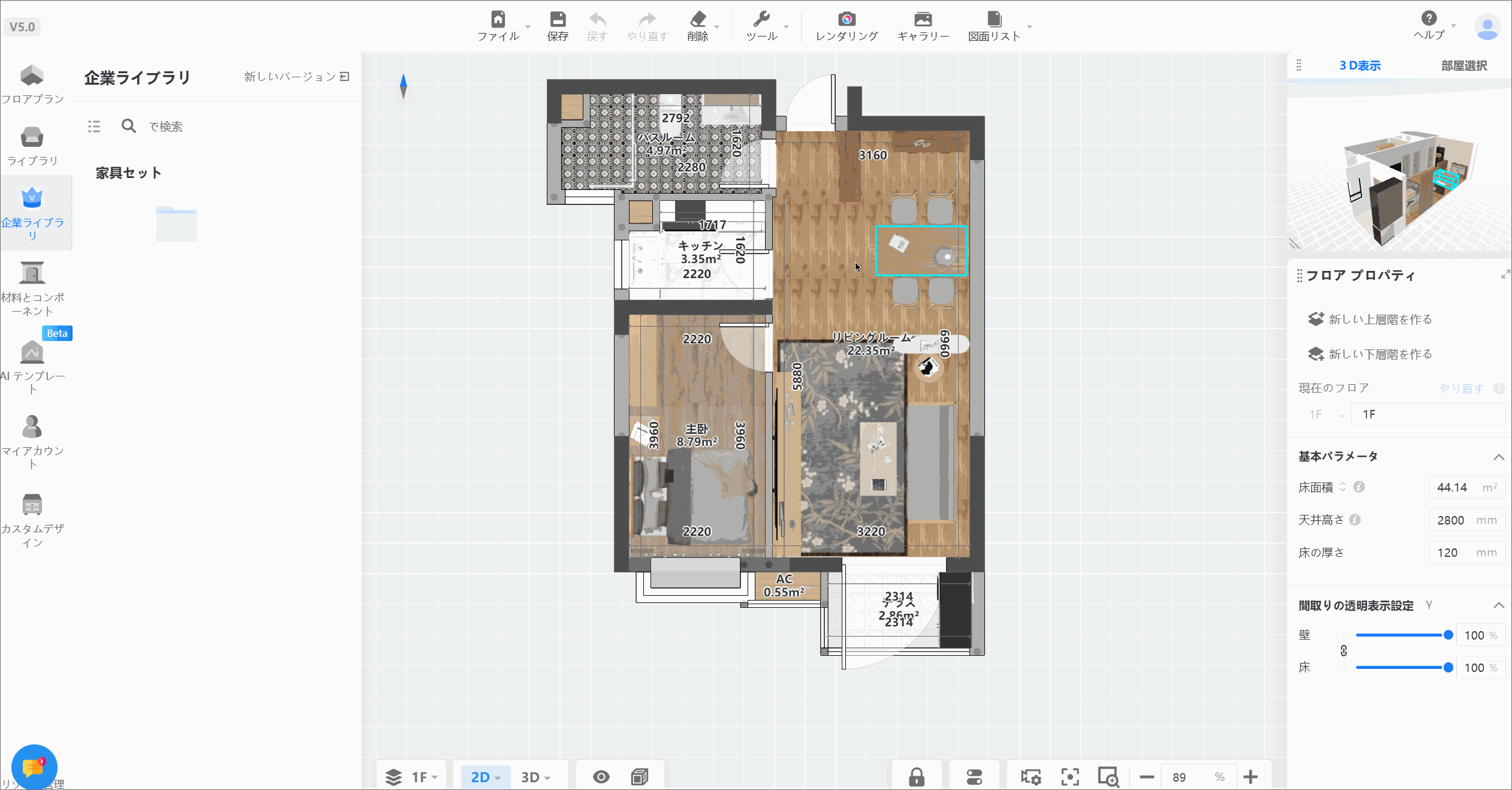Click the 保存 (Save) icon

coord(558,20)
